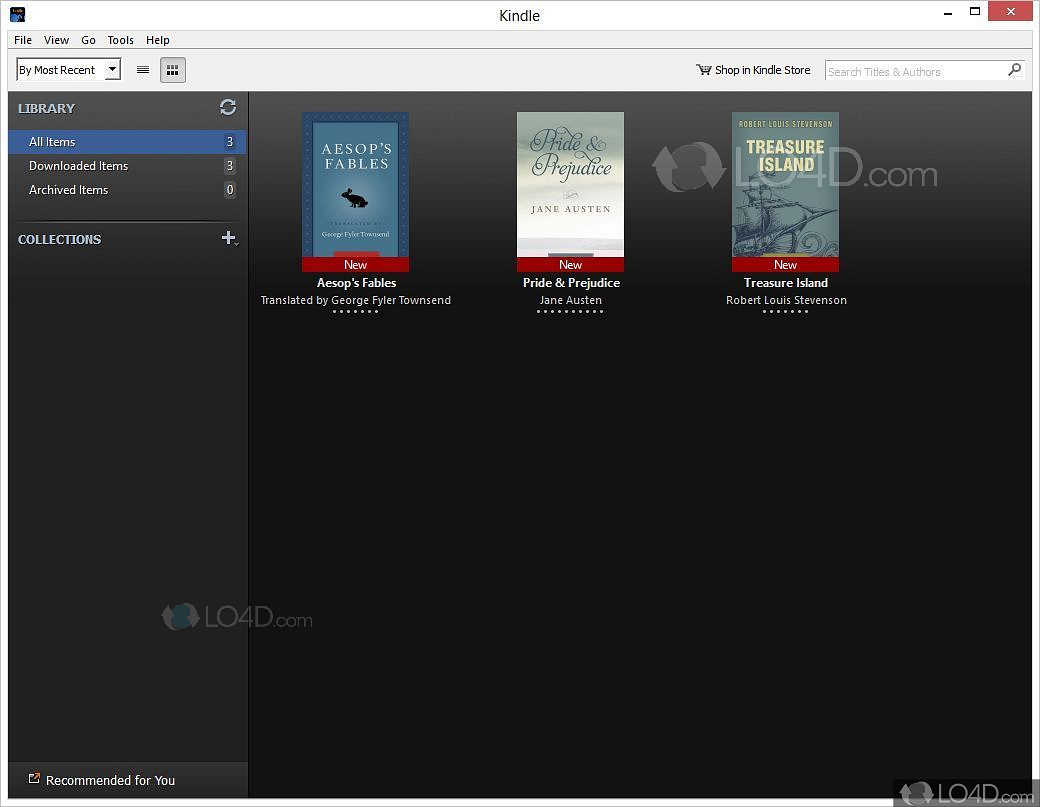Click Translated by George Fyler Townsend text
This screenshot has height=807, width=1040.
[356, 300]
